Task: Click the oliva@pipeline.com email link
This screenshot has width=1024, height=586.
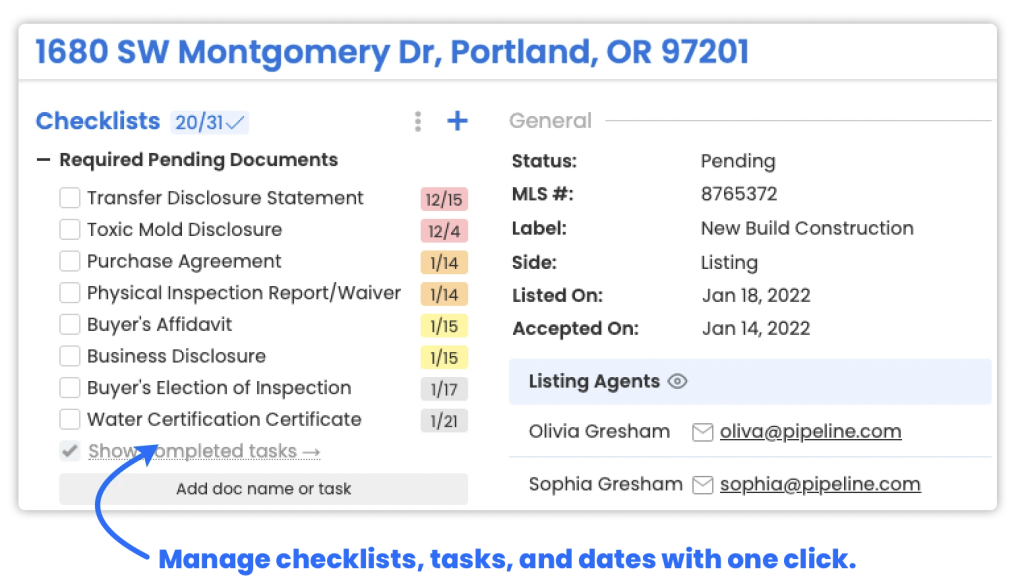Action: [810, 432]
